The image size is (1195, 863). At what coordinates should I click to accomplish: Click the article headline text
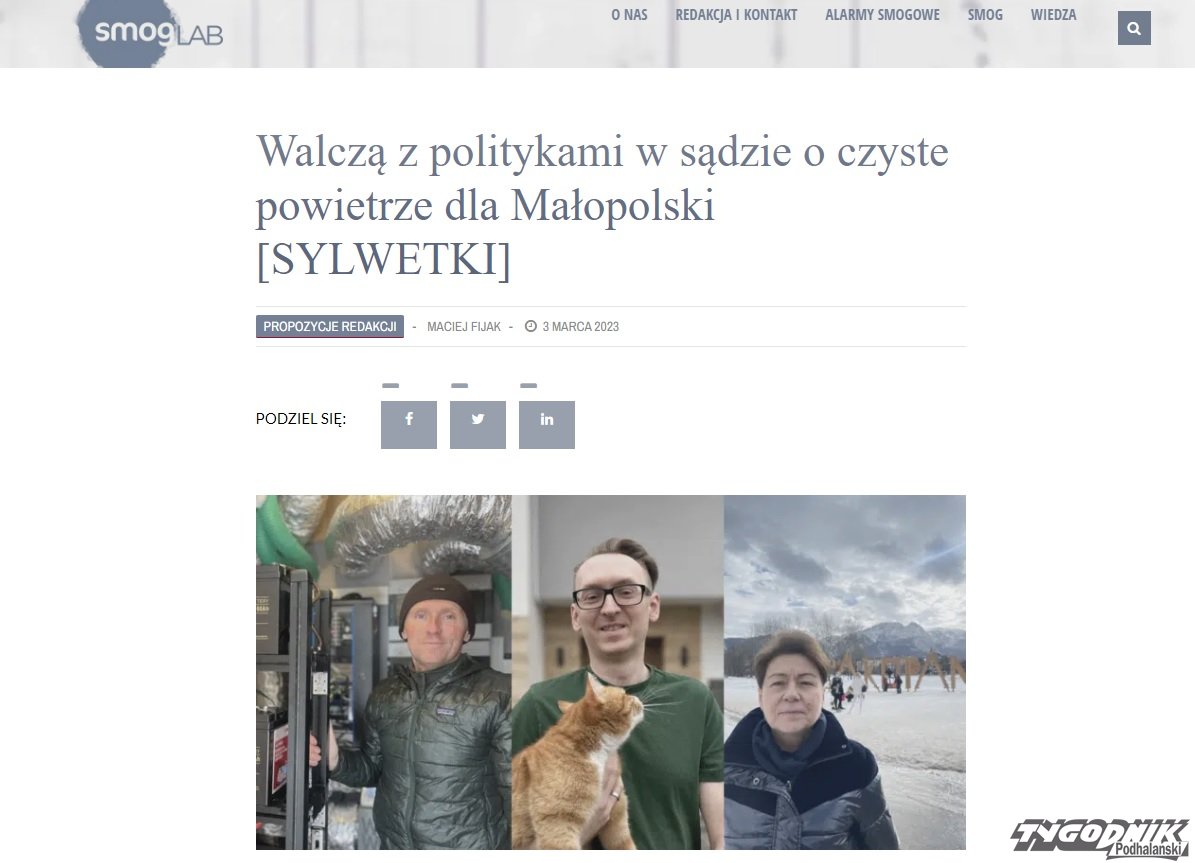[x=602, y=205]
